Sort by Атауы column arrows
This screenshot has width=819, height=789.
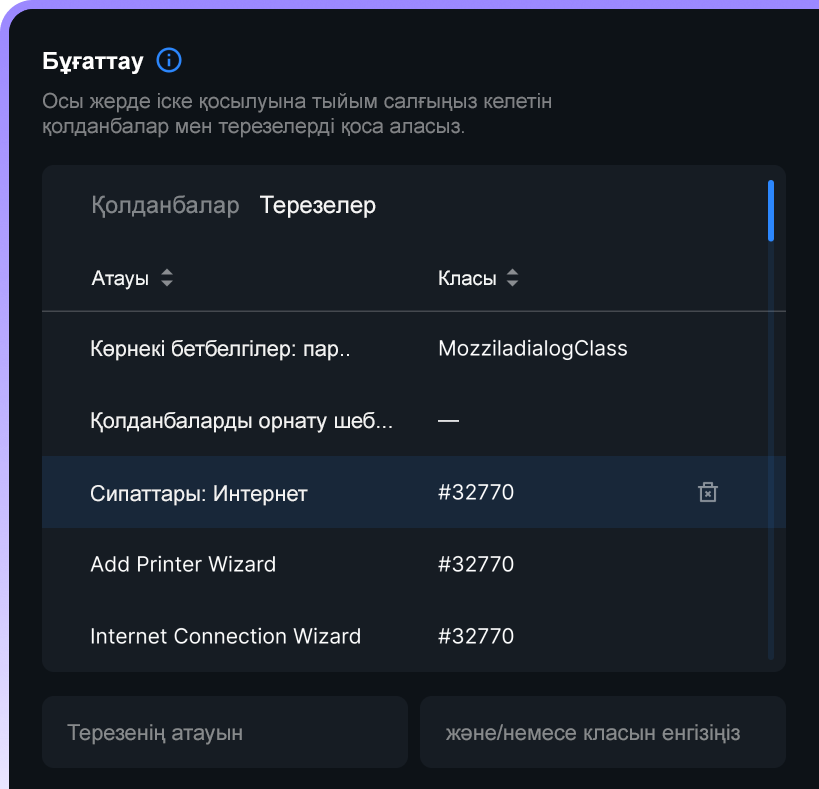(x=167, y=278)
